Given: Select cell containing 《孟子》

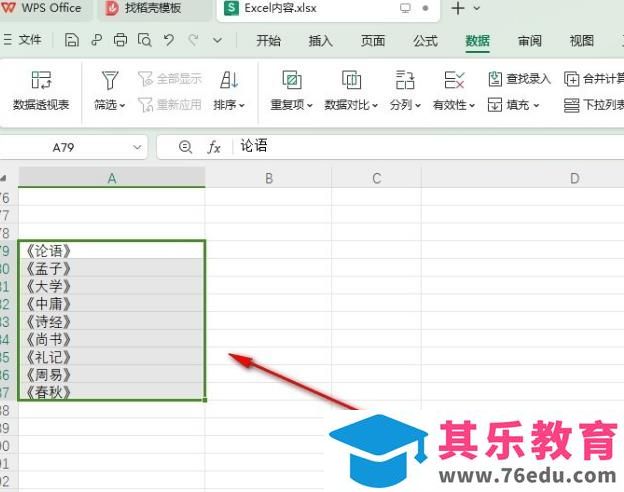Looking at the screenshot, I should pyautogui.click(x=112, y=268).
